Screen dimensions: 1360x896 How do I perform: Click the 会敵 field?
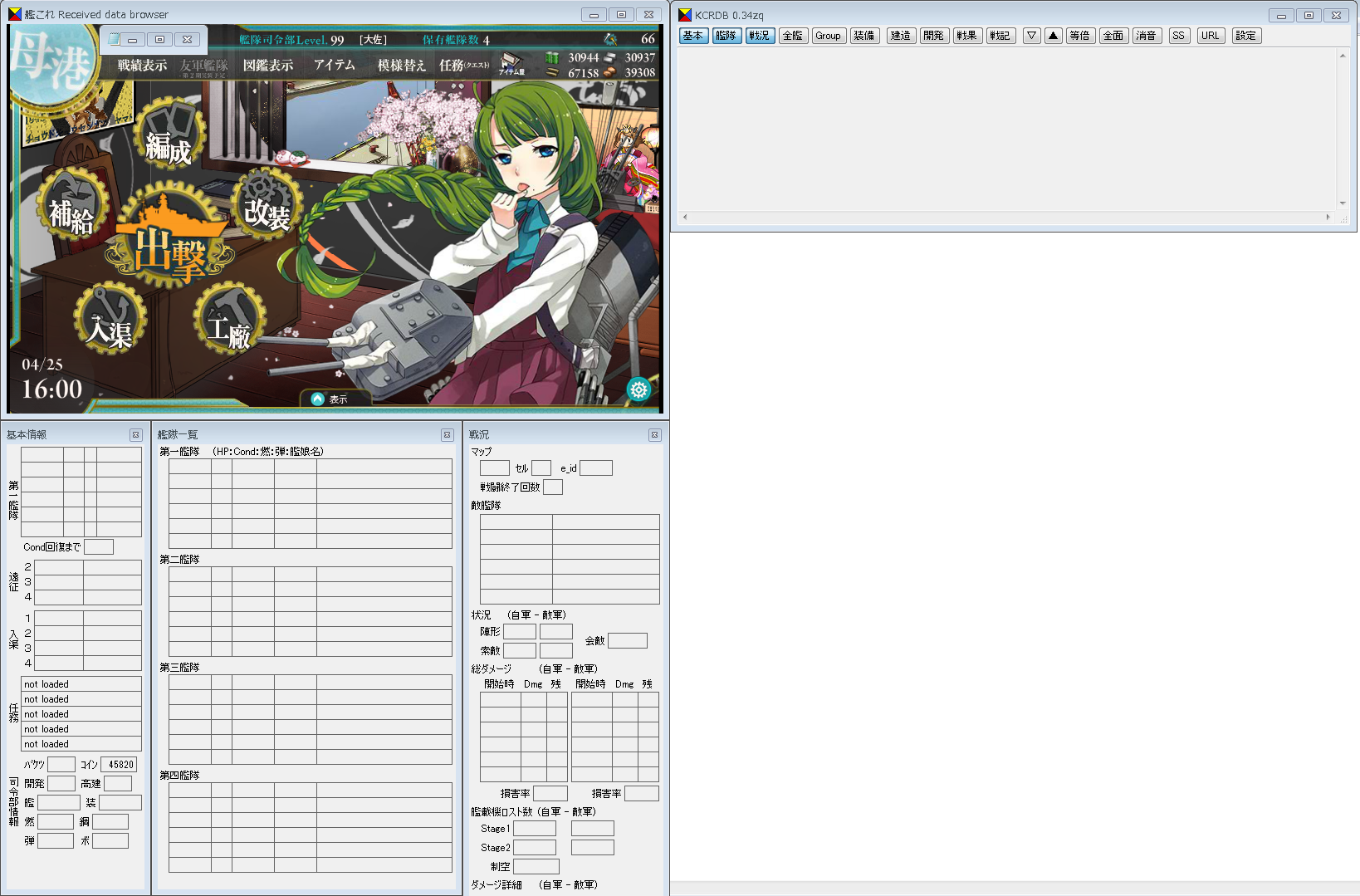tap(628, 641)
